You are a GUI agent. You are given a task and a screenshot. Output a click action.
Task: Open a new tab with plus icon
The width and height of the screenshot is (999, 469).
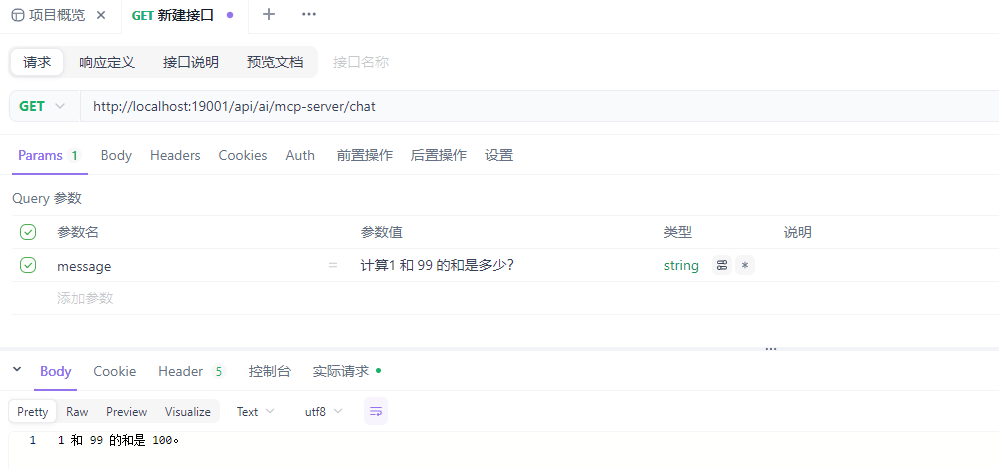[268, 15]
